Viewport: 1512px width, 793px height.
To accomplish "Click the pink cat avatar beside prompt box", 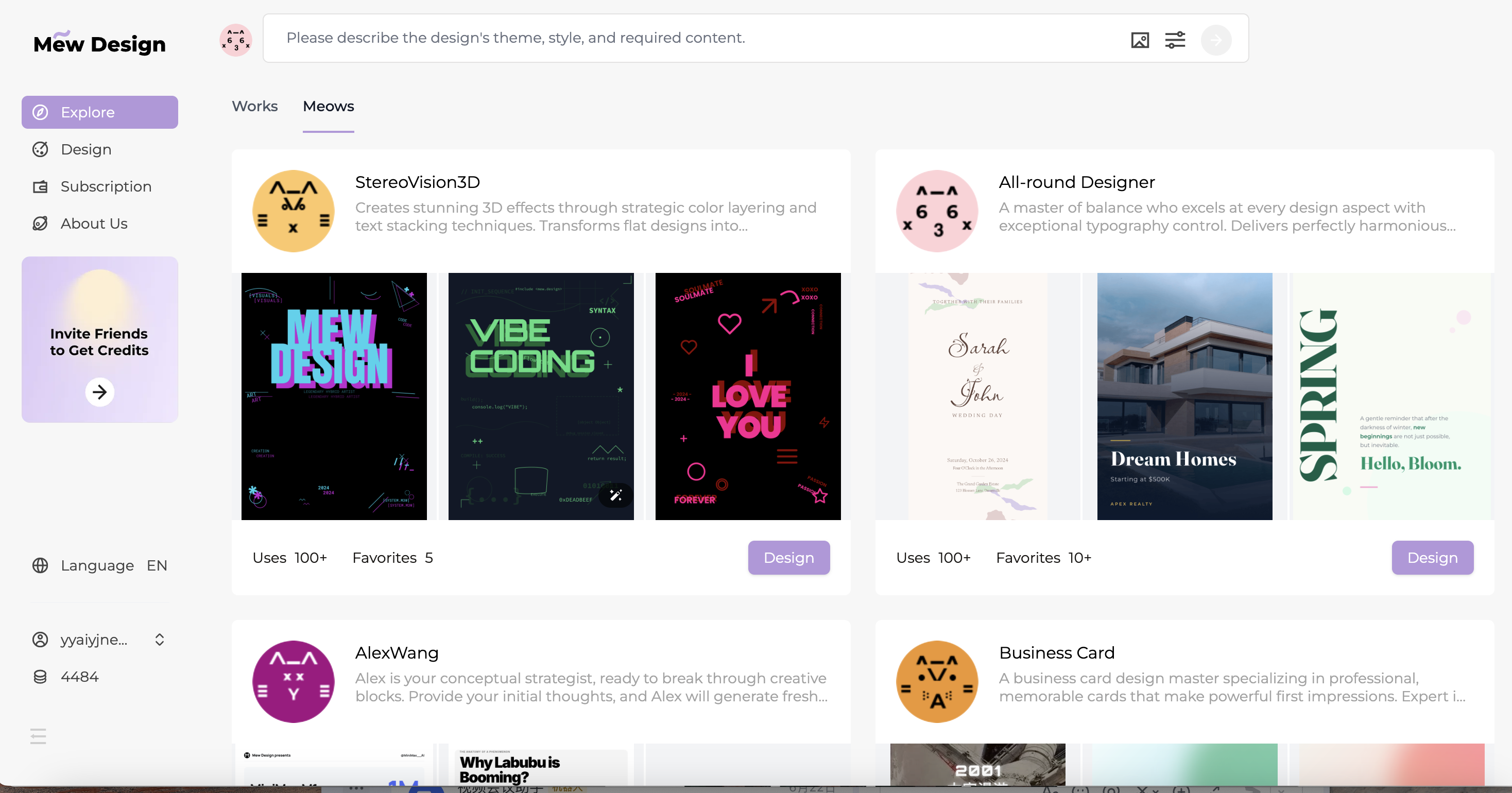I will [236, 40].
